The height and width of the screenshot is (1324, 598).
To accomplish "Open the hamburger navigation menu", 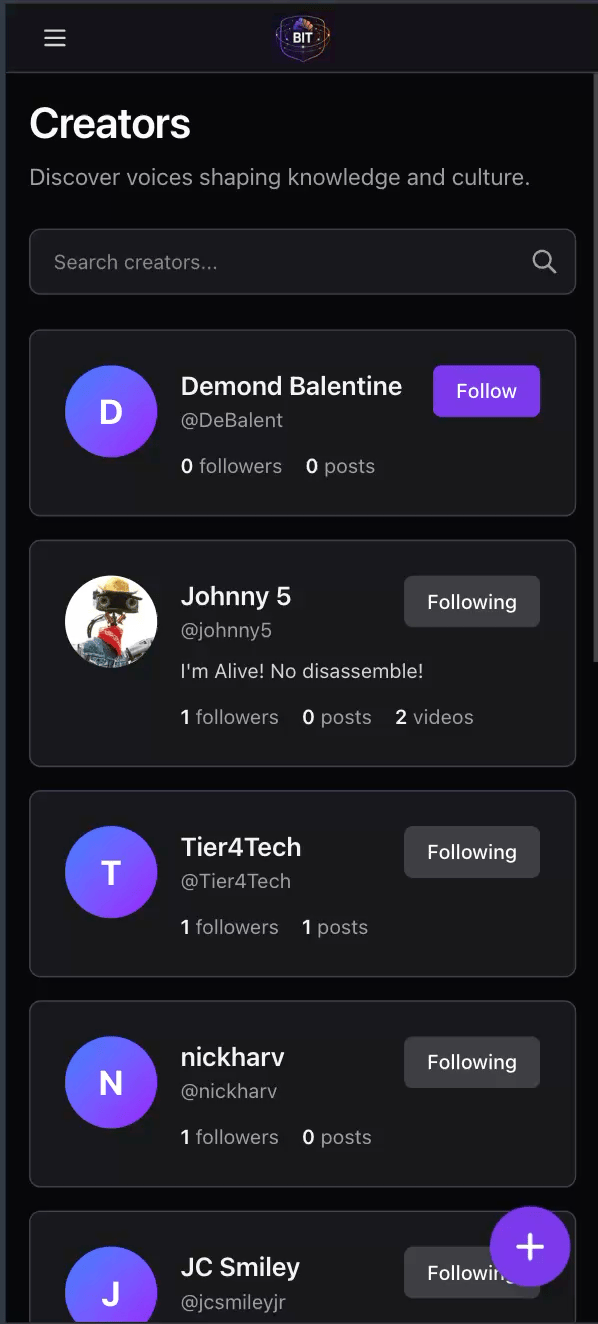I will click(54, 37).
